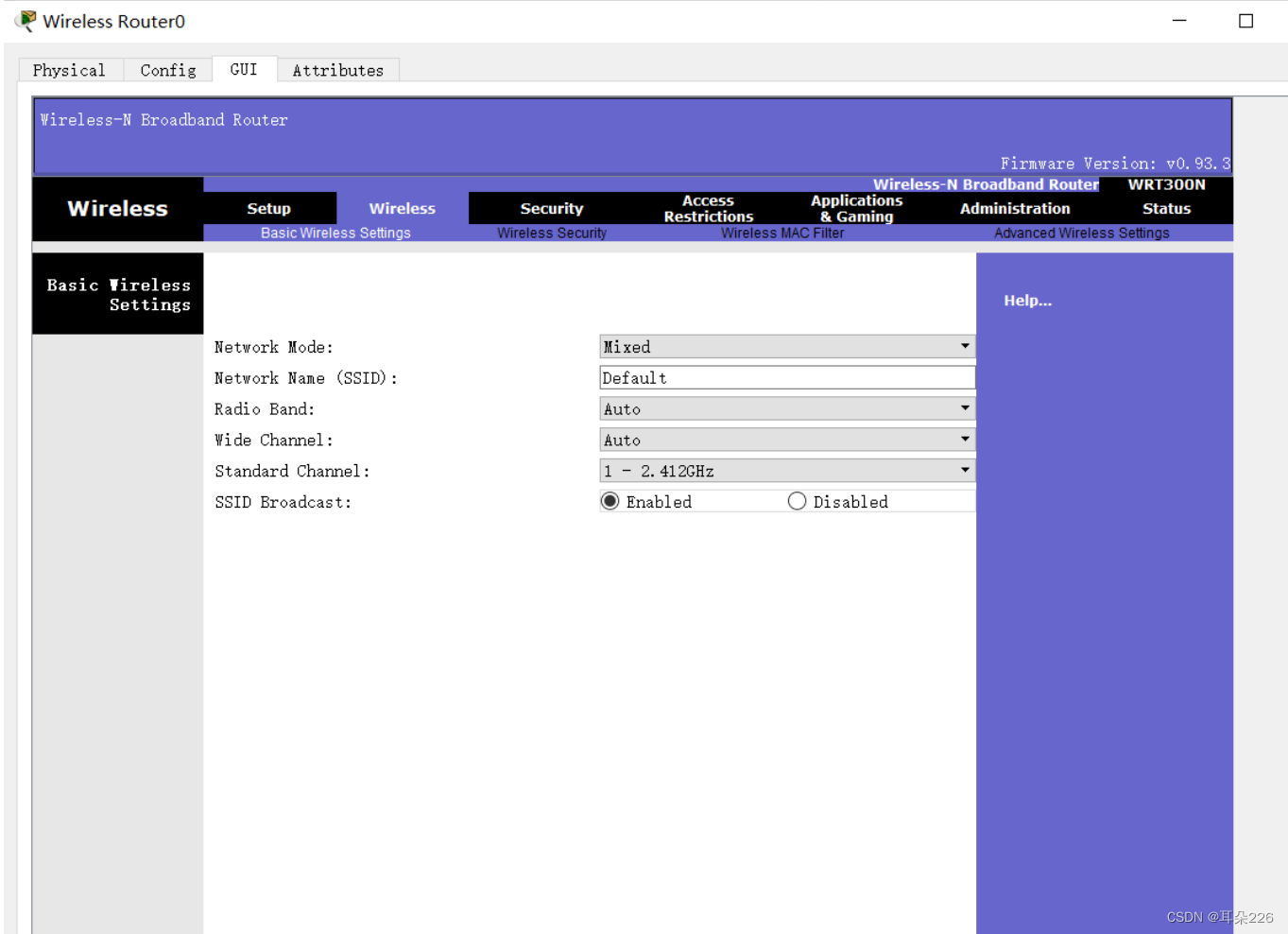Open the Wide Channel dropdown
The width and height of the screenshot is (1288, 934).
pyautogui.click(x=786, y=440)
